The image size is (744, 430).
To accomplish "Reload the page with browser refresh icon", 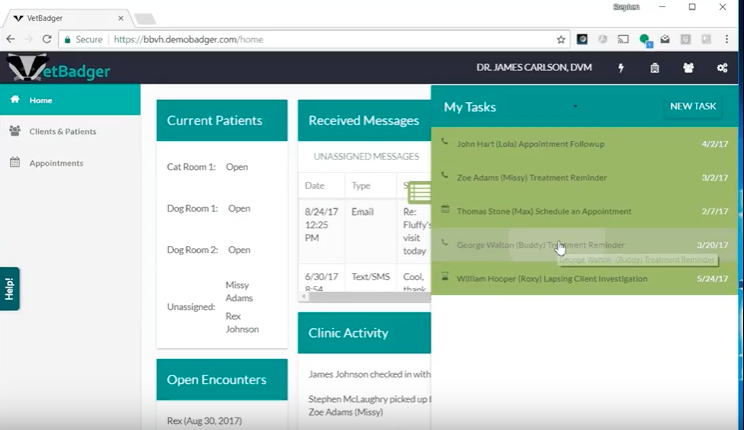I will tap(46, 39).
